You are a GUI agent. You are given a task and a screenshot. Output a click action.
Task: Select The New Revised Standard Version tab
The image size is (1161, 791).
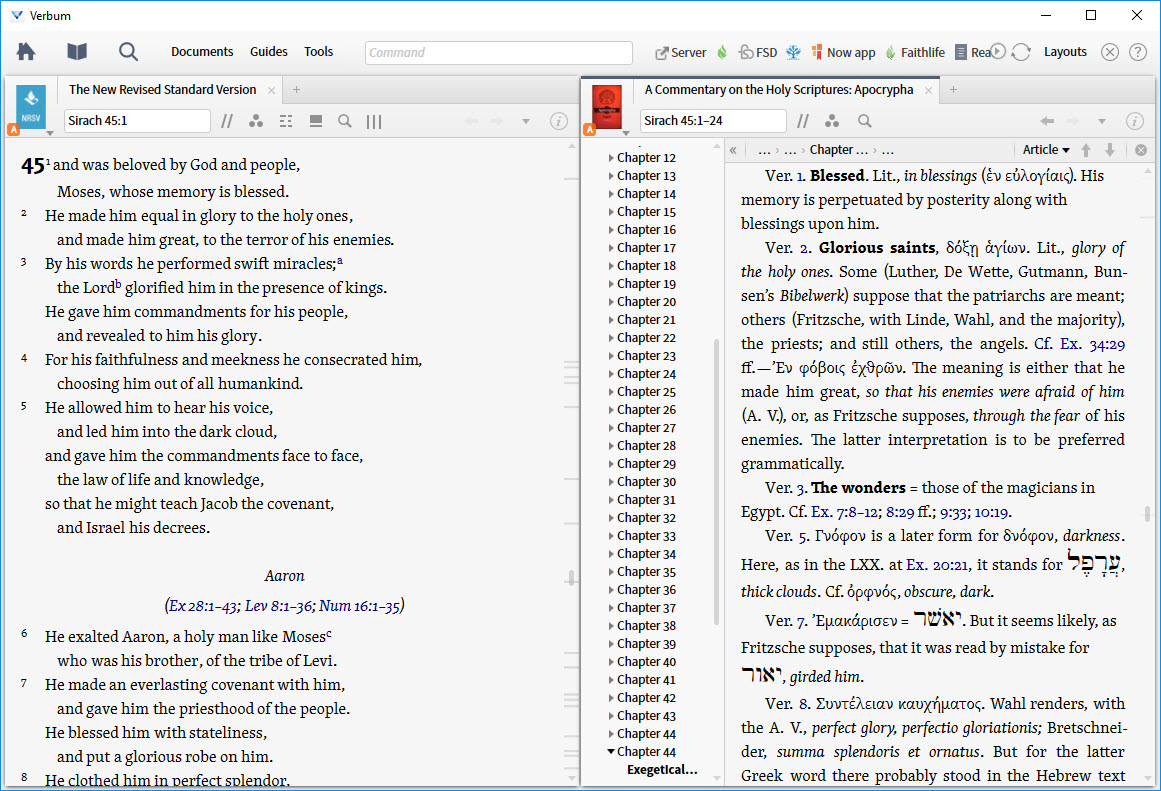pos(162,90)
